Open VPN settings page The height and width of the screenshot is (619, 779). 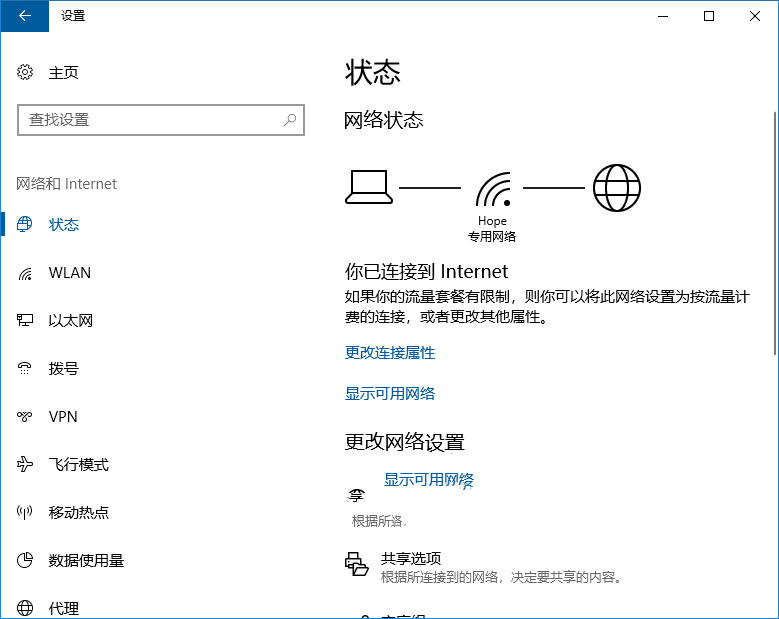point(63,416)
